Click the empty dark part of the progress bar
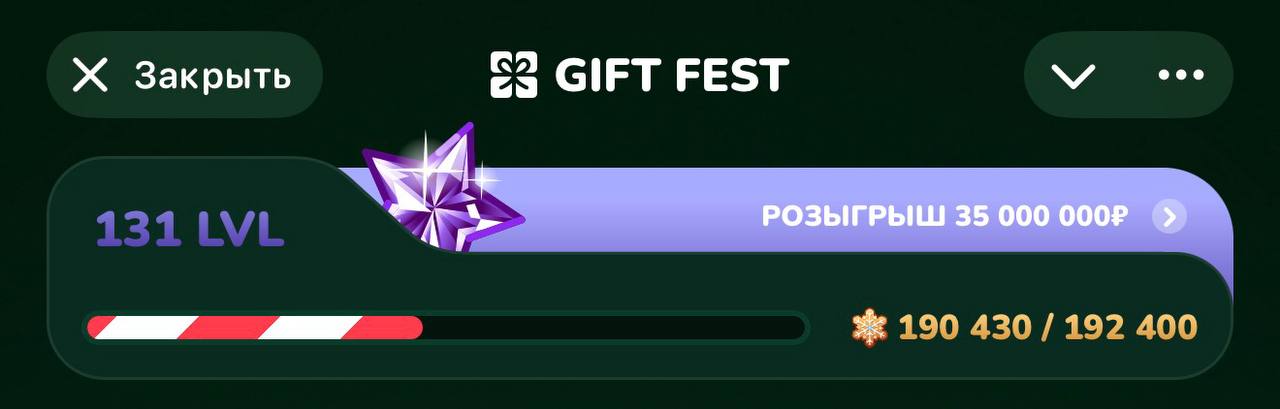Viewport: 1280px width, 409px height. coord(613,327)
